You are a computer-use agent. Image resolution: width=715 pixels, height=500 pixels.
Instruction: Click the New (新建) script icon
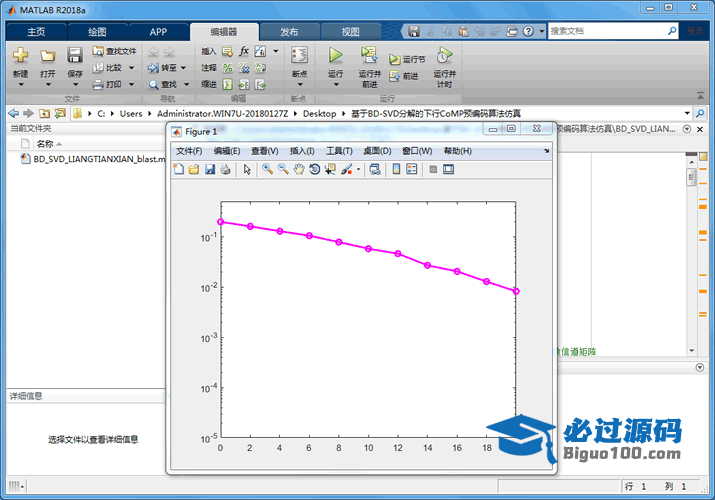pos(21,55)
